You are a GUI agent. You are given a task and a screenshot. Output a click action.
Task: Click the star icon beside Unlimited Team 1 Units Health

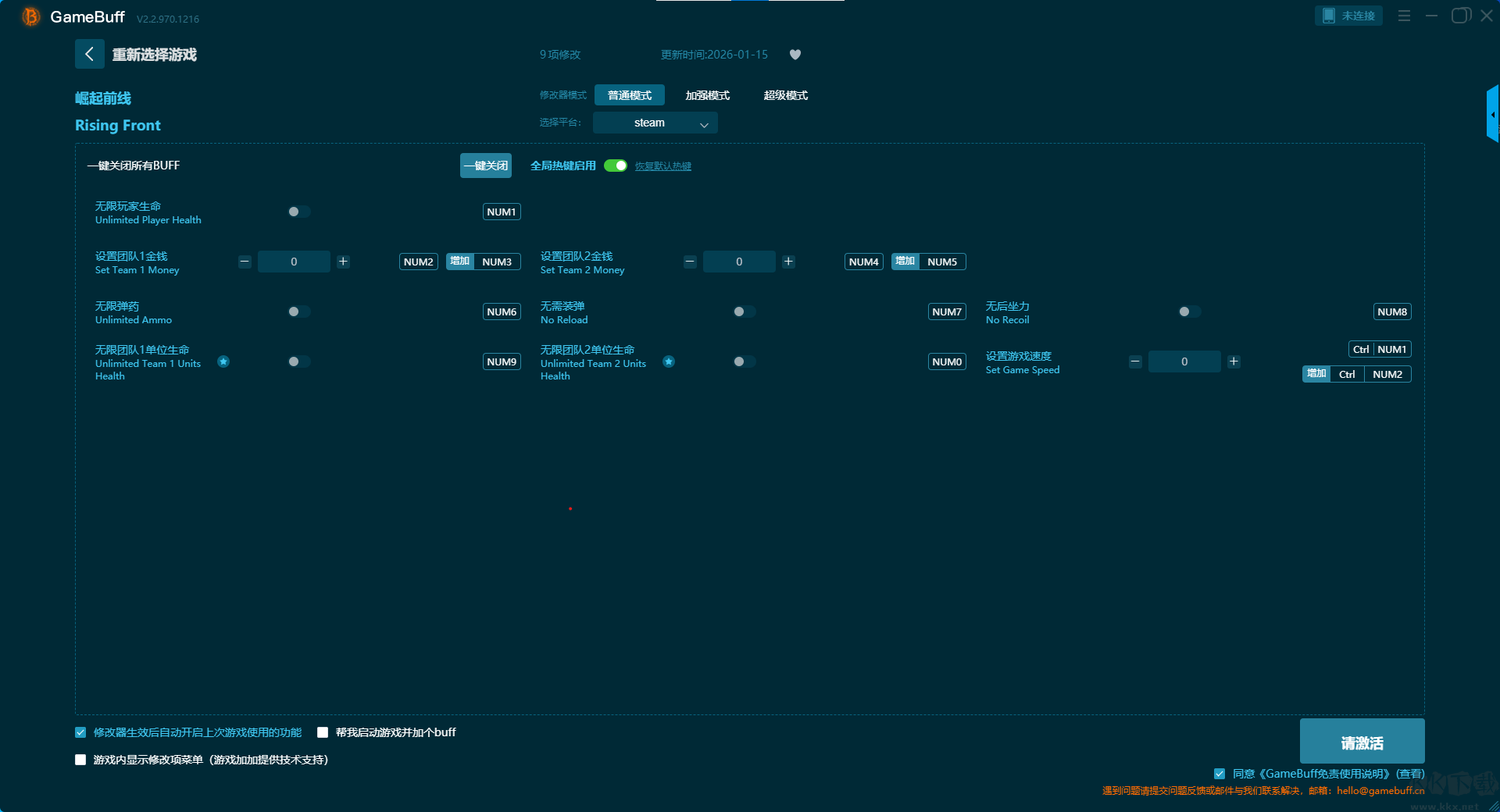(x=223, y=361)
